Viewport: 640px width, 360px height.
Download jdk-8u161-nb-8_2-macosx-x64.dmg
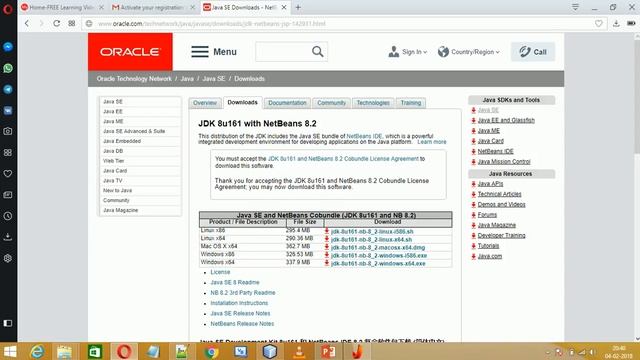378,247
